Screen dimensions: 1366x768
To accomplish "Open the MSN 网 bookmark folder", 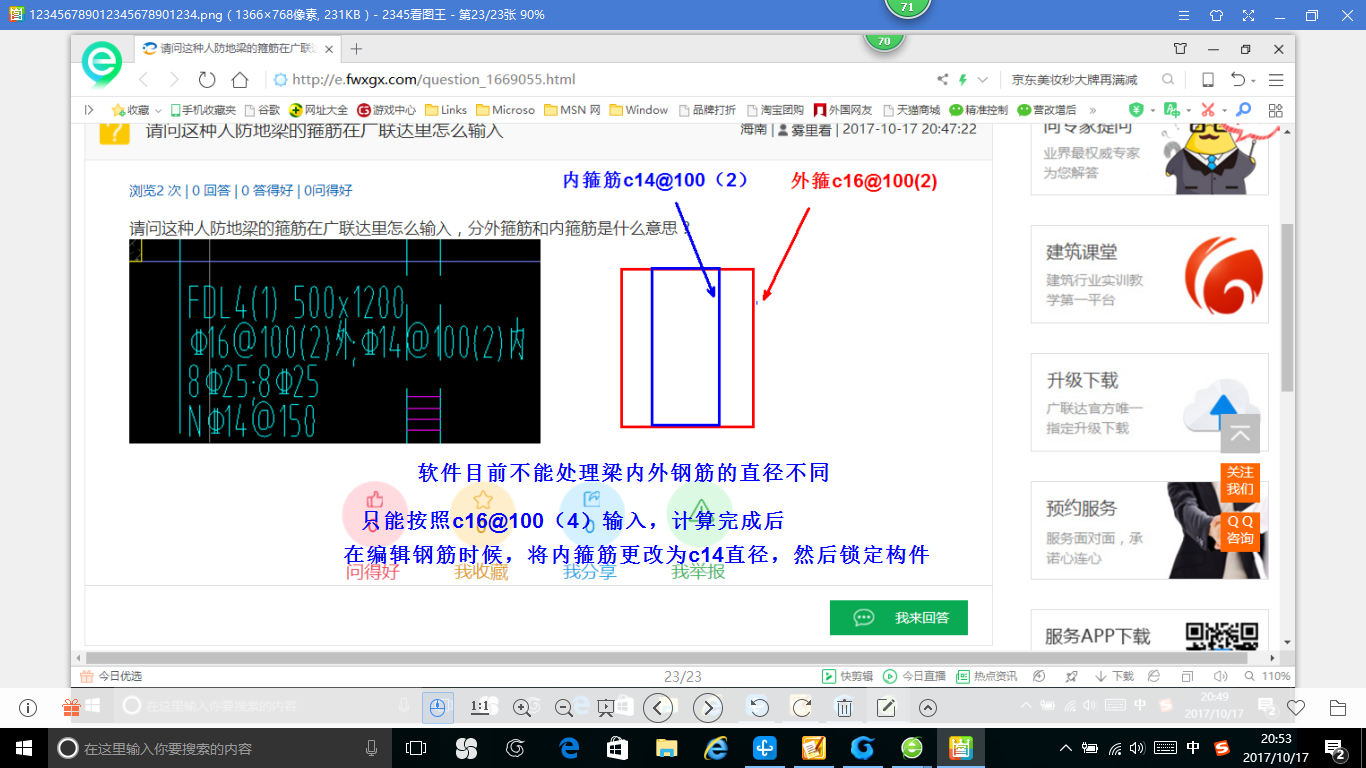I will click(572, 110).
